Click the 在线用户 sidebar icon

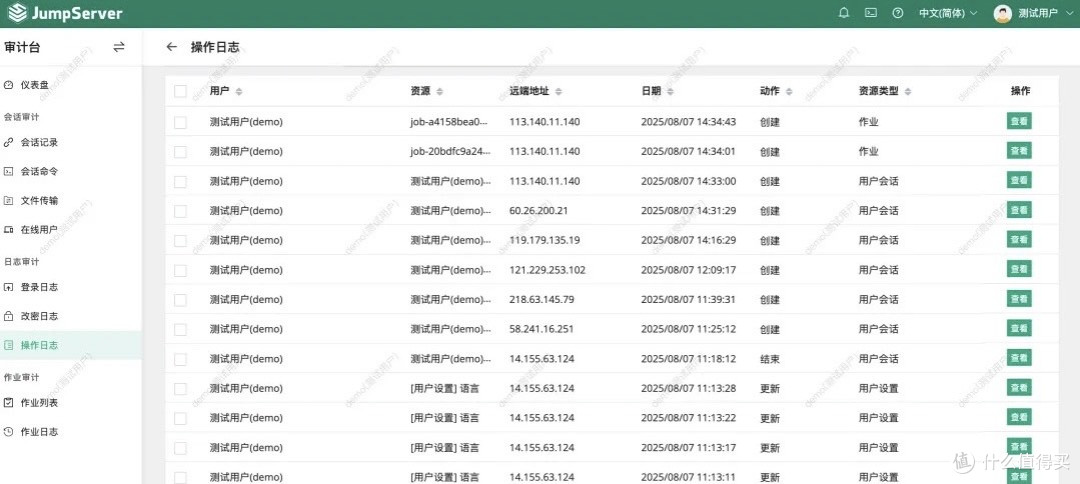[x=8, y=229]
